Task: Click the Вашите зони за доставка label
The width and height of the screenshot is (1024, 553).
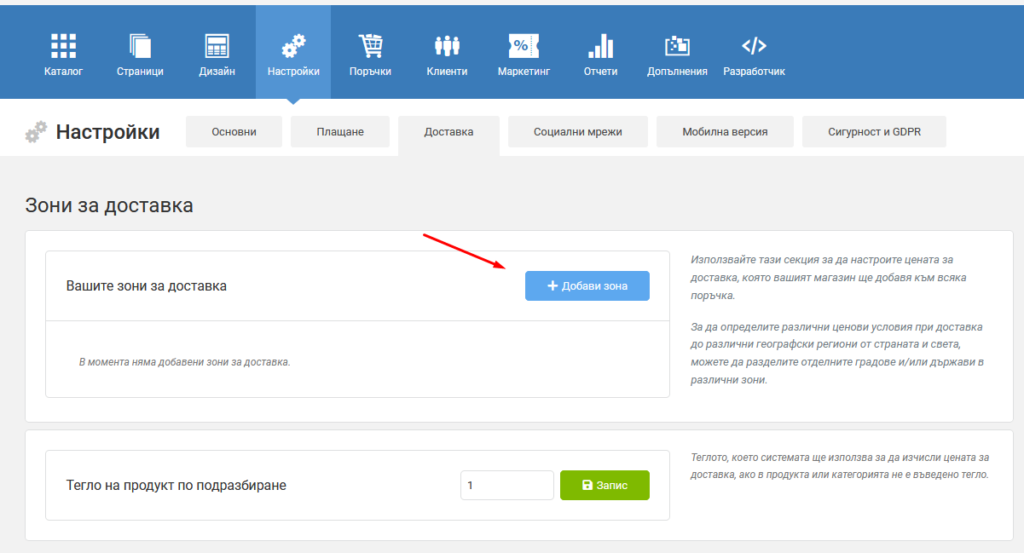Action: [x=146, y=286]
